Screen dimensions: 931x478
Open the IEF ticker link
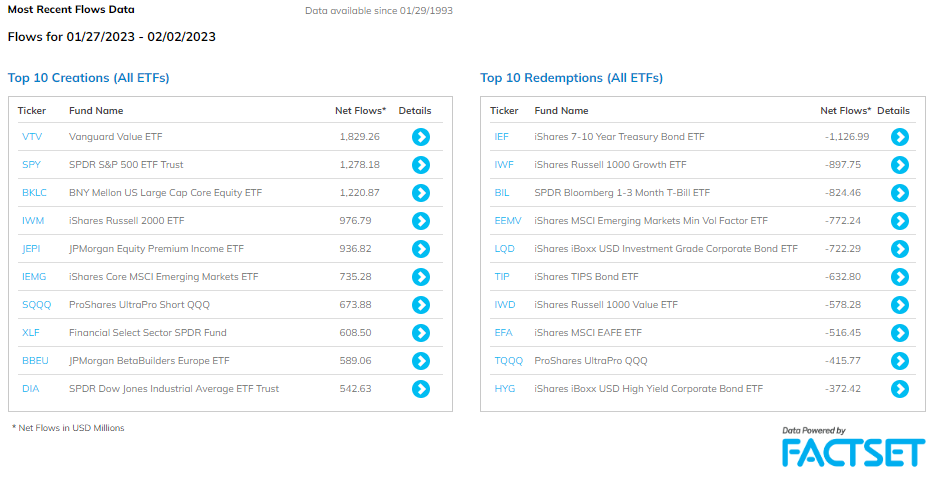click(501, 137)
